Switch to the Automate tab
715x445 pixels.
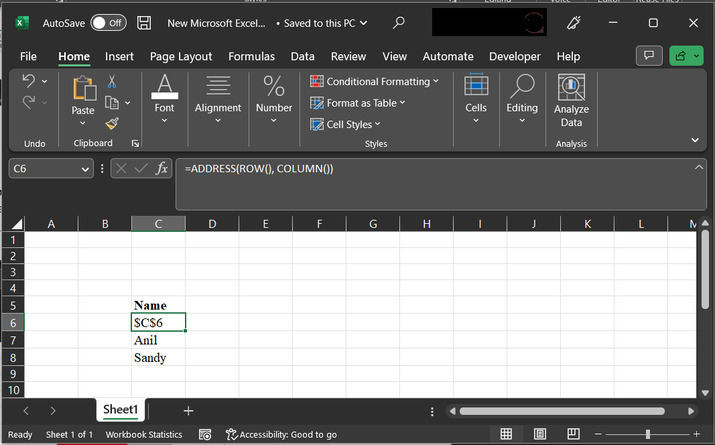click(448, 57)
